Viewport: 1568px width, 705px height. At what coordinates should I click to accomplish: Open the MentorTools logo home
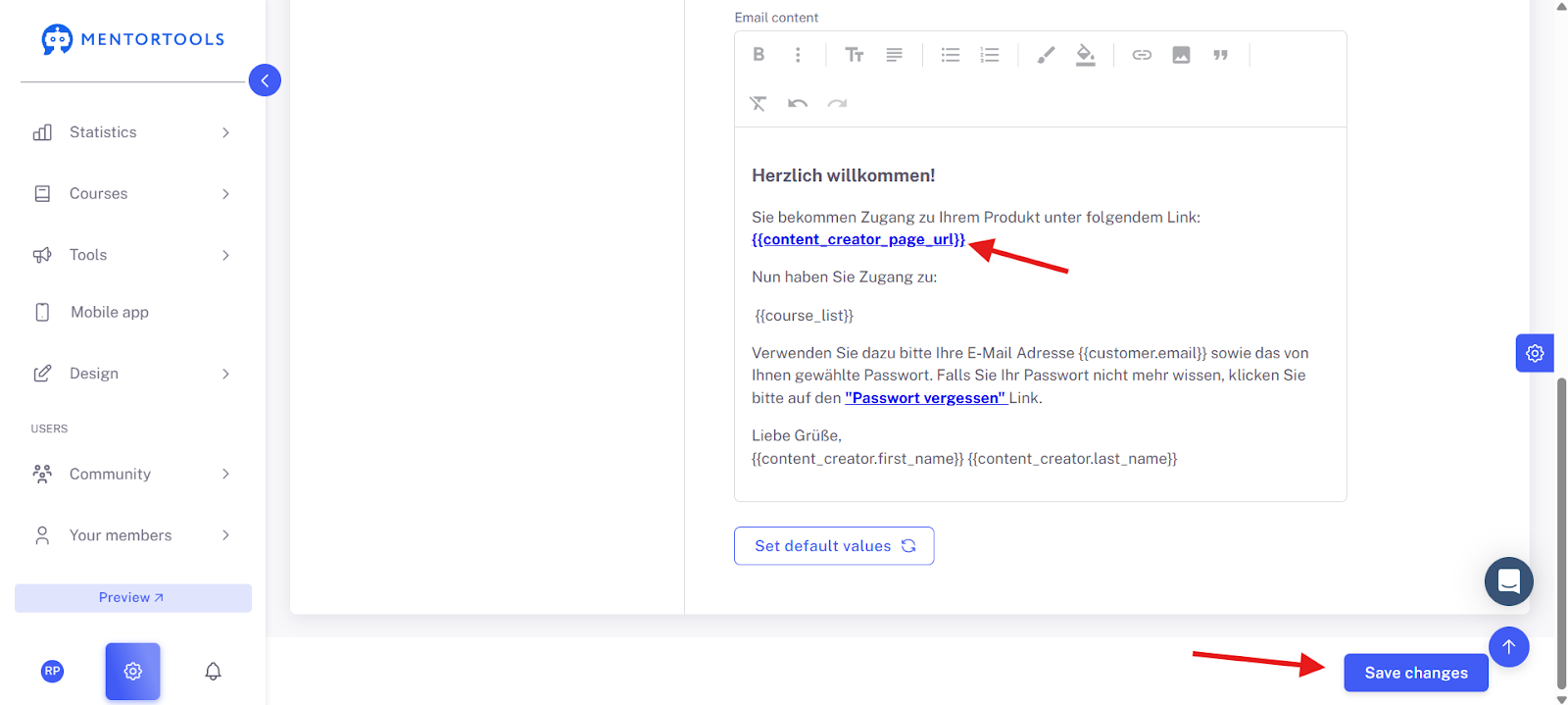click(133, 39)
